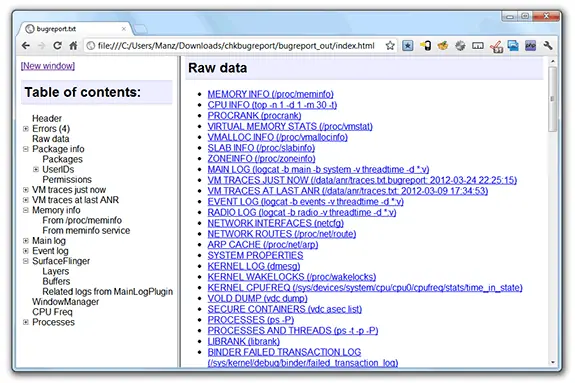Open the VMALLOC INFO link

pos(278,137)
